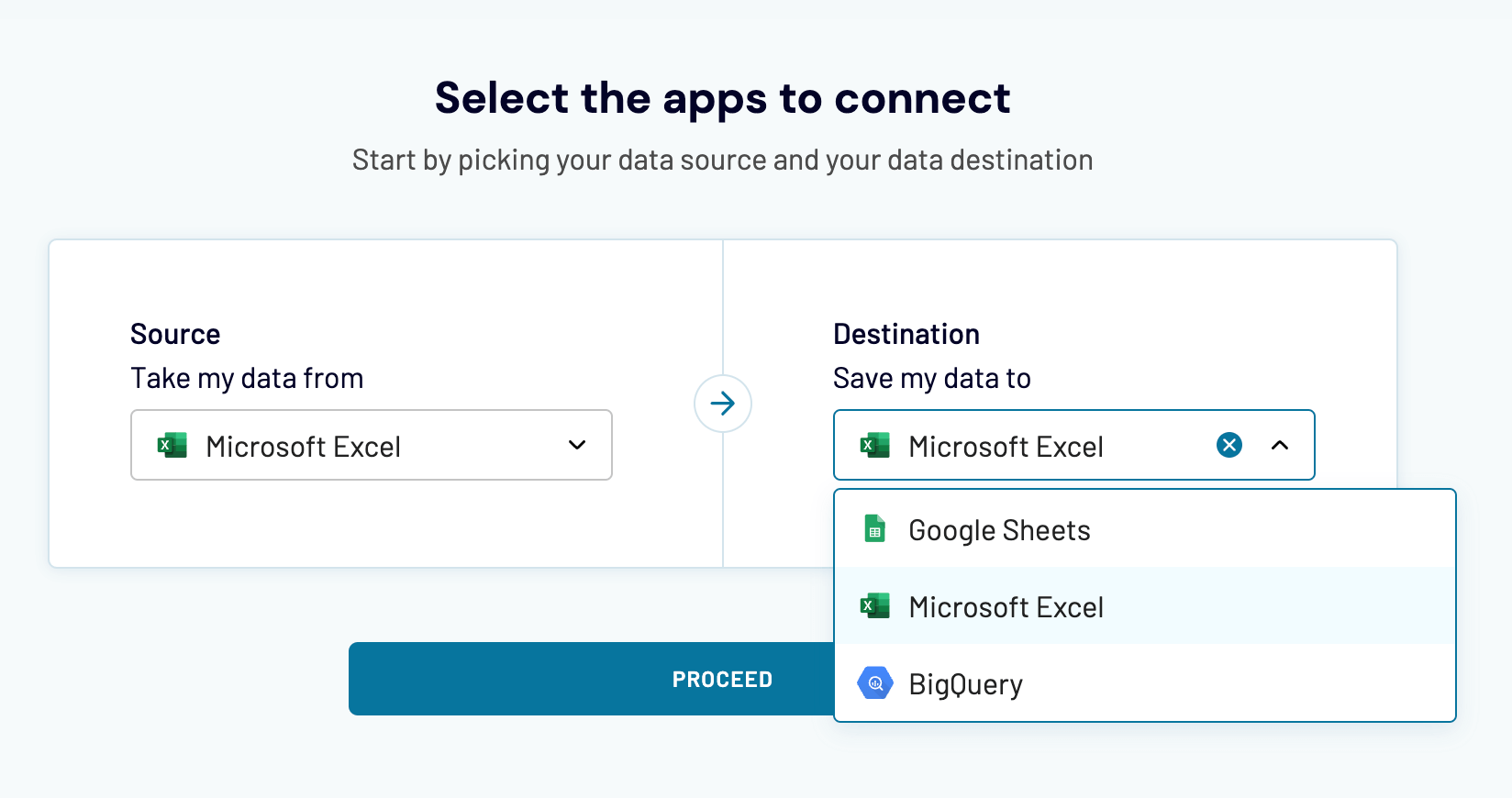The height and width of the screenshot is (798, 1512).
Task: Select BigQuery as the destination app
Action: pos(964,683)
